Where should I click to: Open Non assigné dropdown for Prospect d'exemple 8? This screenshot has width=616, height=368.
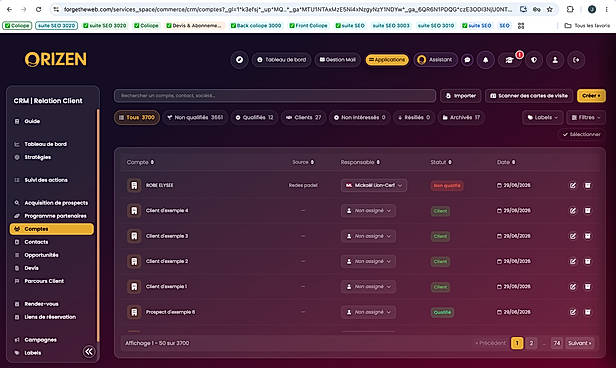tap(368, 312)
